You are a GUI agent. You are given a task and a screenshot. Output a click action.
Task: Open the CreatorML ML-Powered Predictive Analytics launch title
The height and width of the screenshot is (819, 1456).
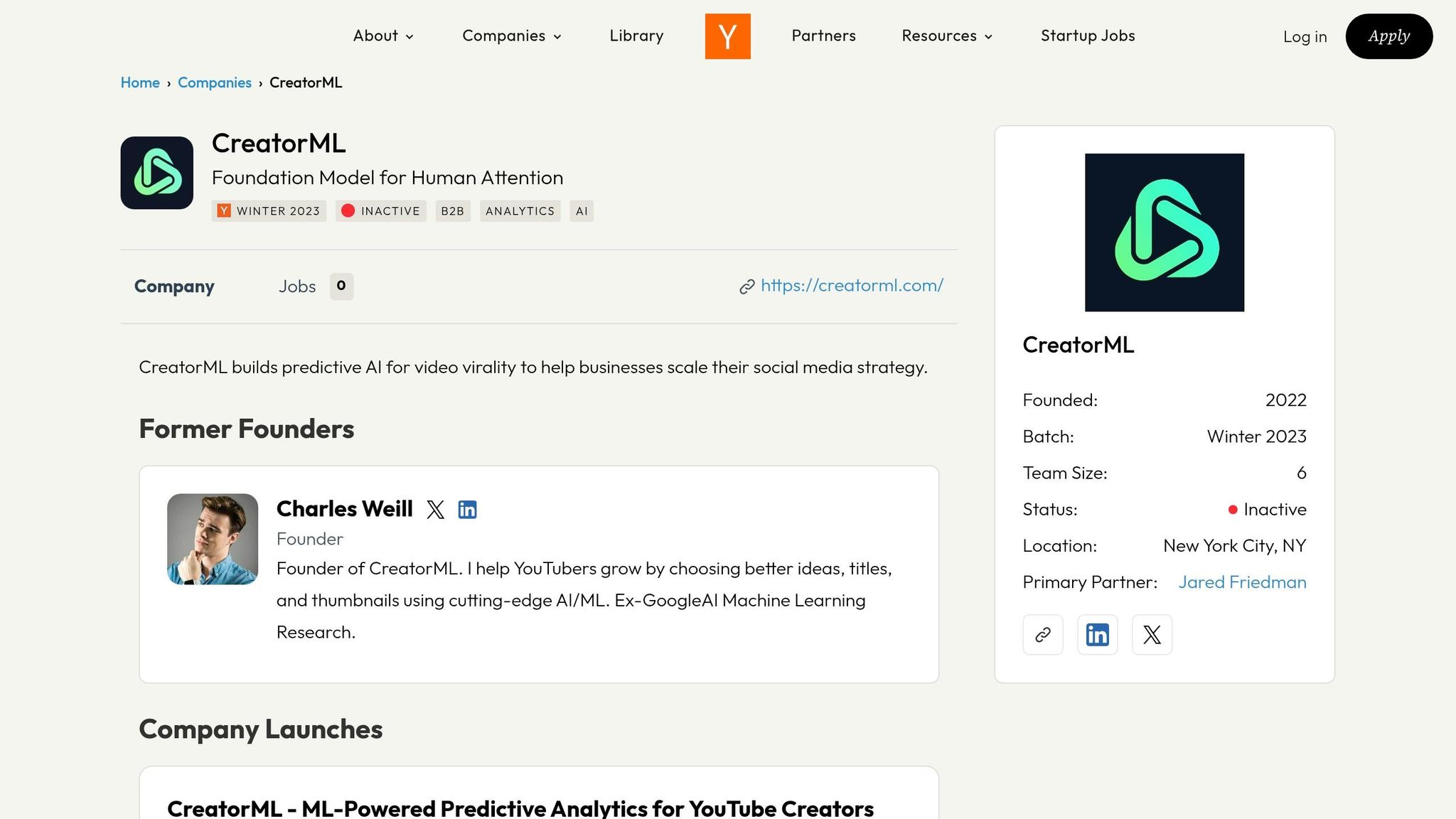[520, 808]
